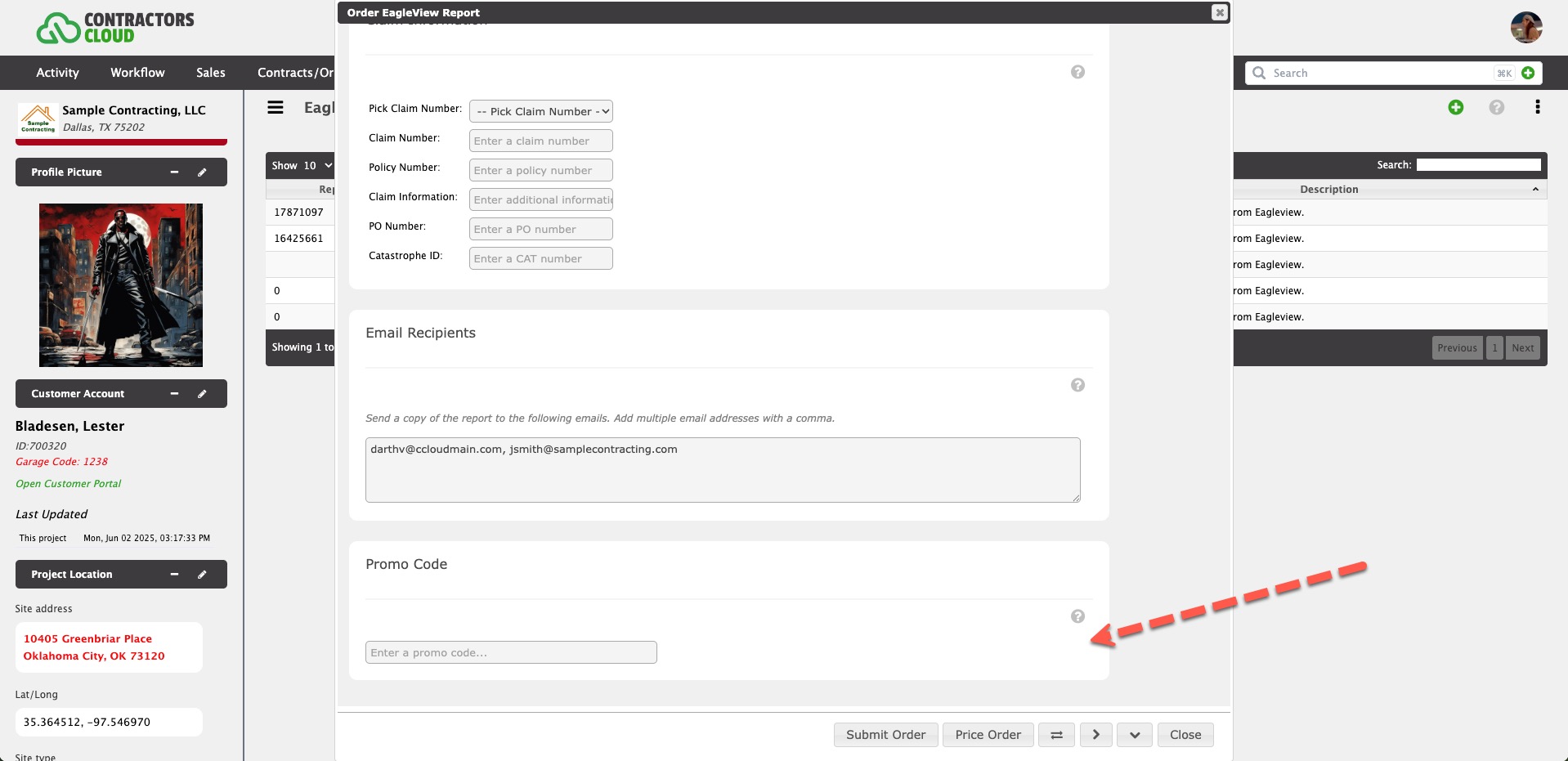The width and height of the screenshot is (1568, 761).
Task: Click the green add icon above the table
Action: pyautogui.click(x=1455, y=107)
